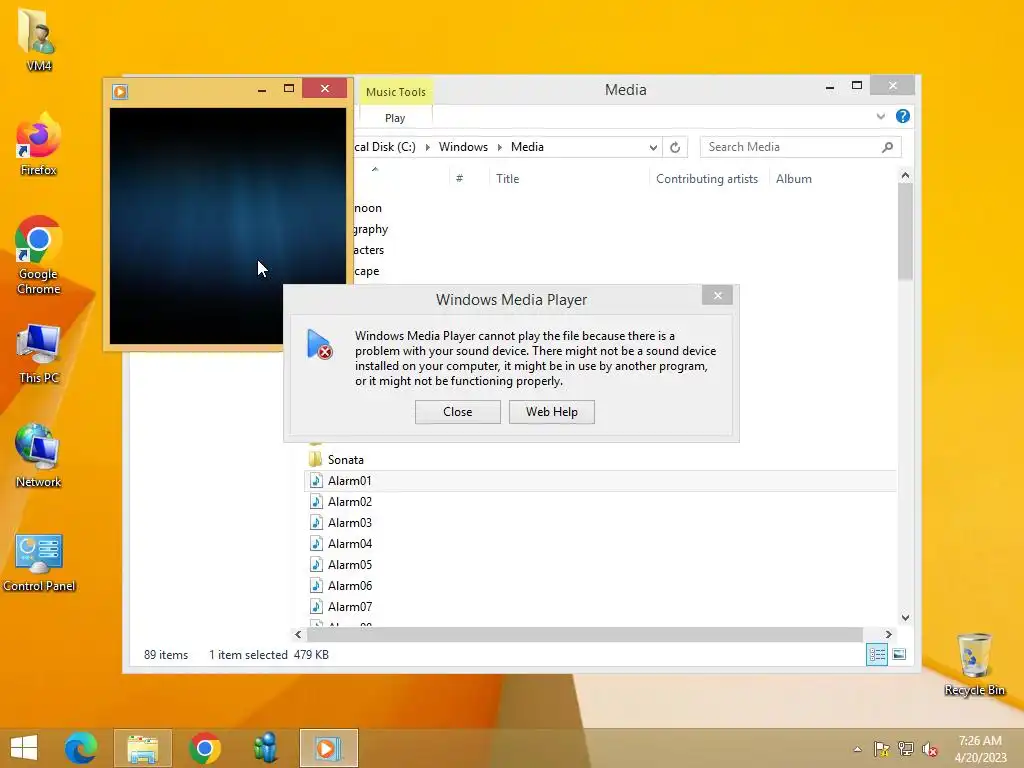This screenshot has width=1024, height=768.
Task: Click the vertical scrollbar thumb
Action: [905, 232]
